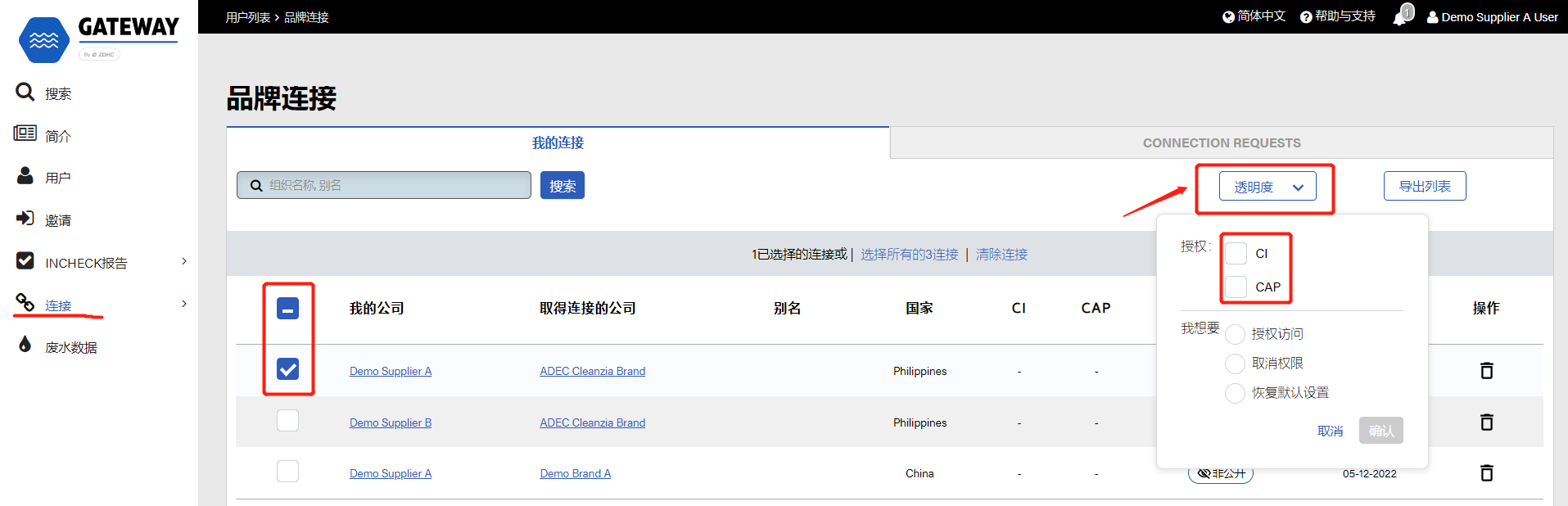The height and width of the screenshot is (506, 1568).
Task: Click the help question-mark icon
Action: (1306, 17)
